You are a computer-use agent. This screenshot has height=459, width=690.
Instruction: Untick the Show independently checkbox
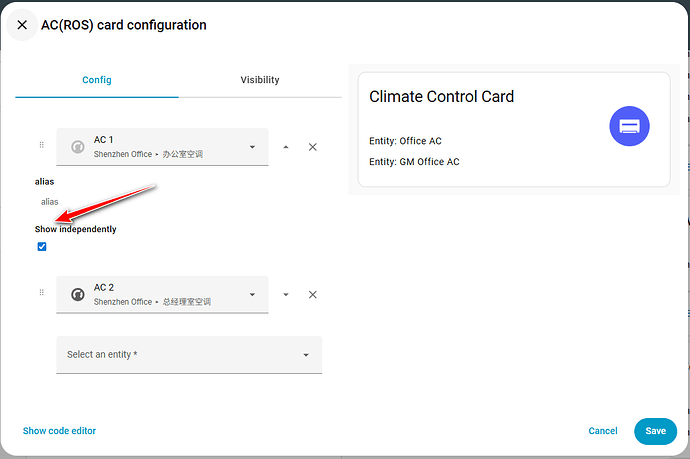click(x=42, y=247)
